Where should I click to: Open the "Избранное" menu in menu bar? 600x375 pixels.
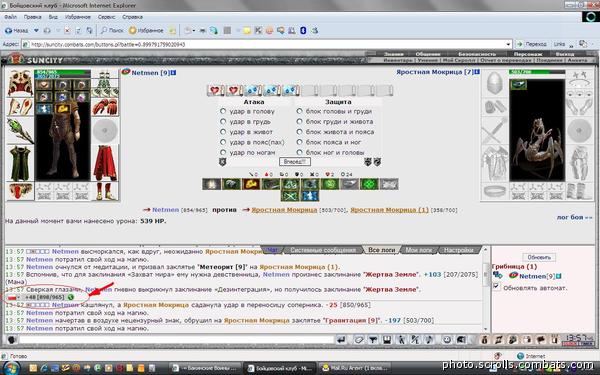[78, 17]
